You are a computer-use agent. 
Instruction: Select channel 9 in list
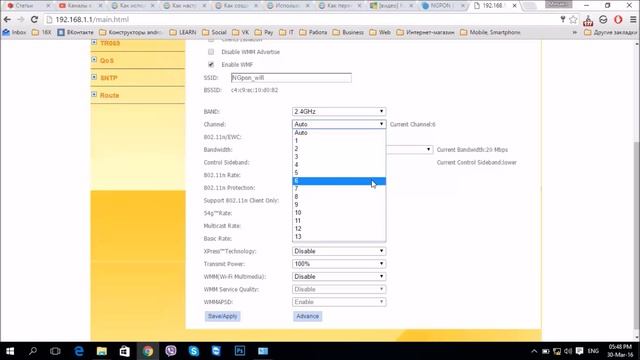tap(339, 205)
